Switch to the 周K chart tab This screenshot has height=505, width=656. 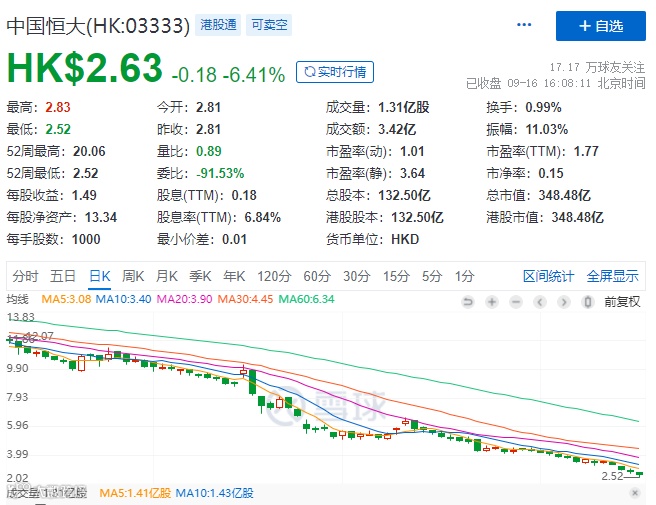pos(133,276)
